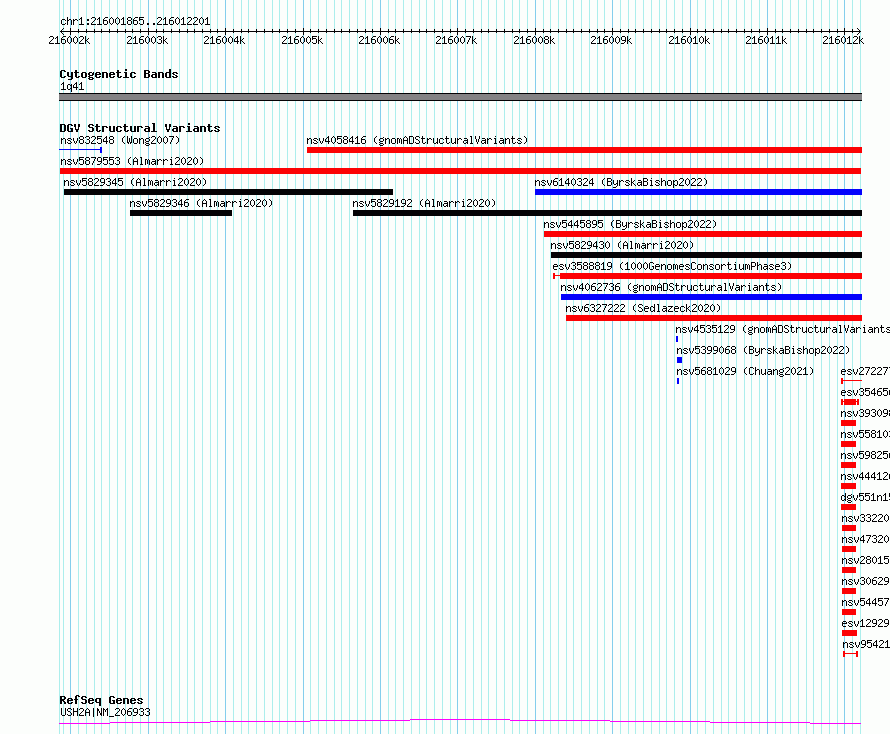Click the black bar under nsv5829430 (Almarri2020)

point(706,255)
